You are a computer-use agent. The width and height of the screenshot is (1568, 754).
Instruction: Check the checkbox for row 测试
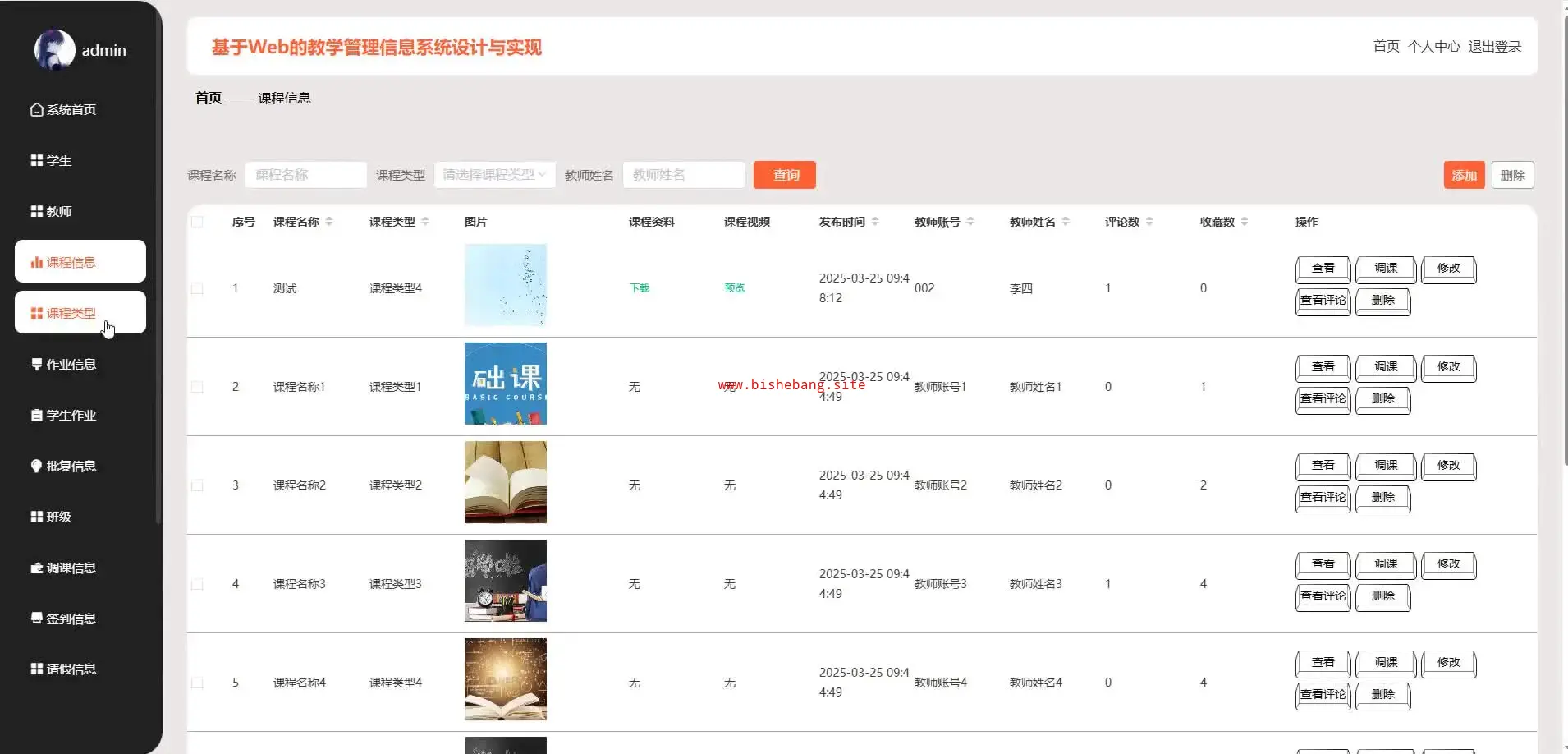coord(197,288)
